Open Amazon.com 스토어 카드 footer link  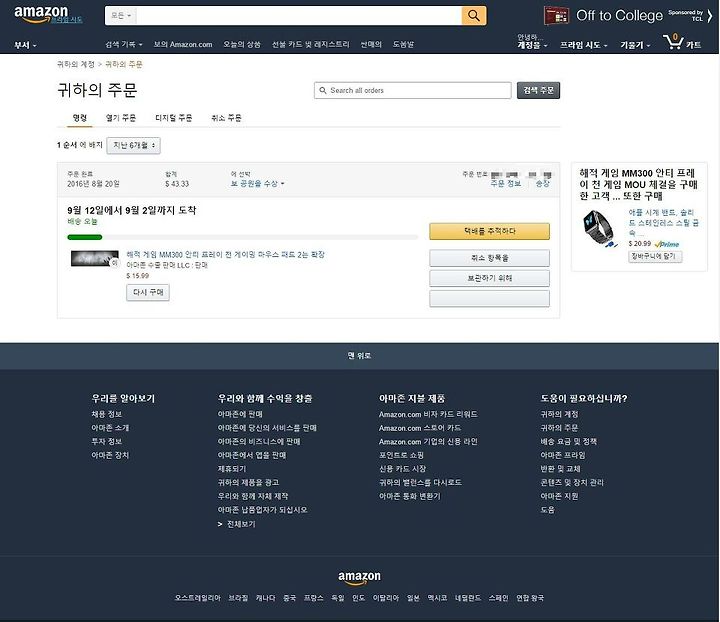point(420,428)
